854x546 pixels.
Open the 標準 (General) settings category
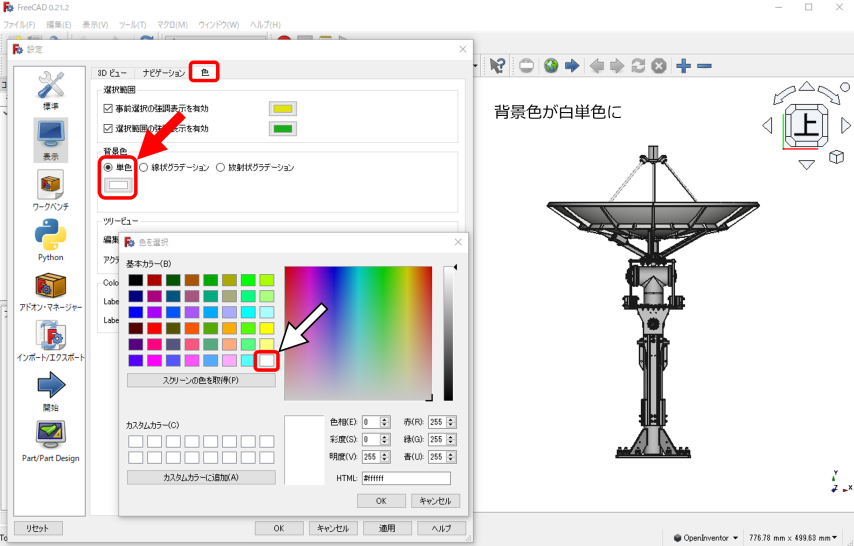click(51, 90)
